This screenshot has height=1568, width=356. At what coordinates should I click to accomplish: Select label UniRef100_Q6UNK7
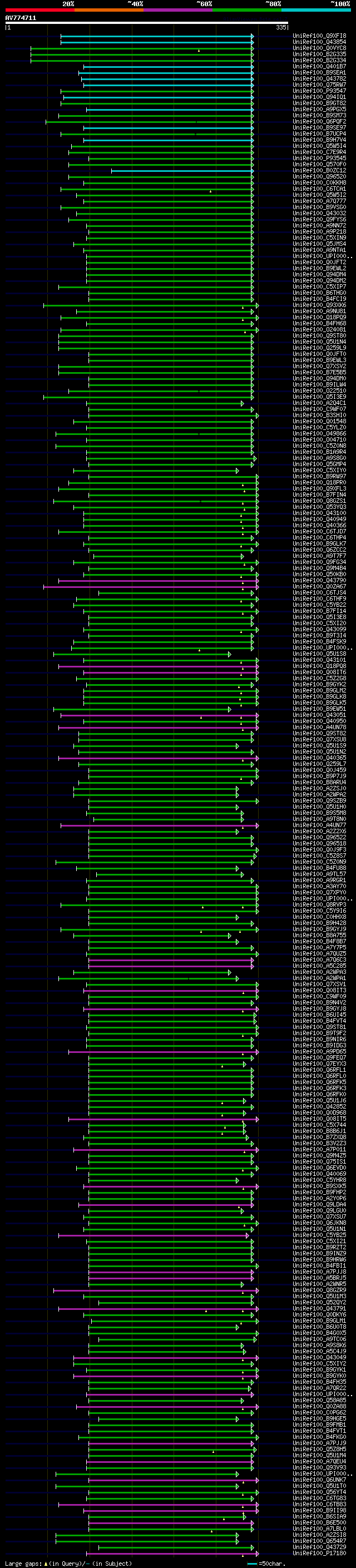click(x=319, y=1480)
